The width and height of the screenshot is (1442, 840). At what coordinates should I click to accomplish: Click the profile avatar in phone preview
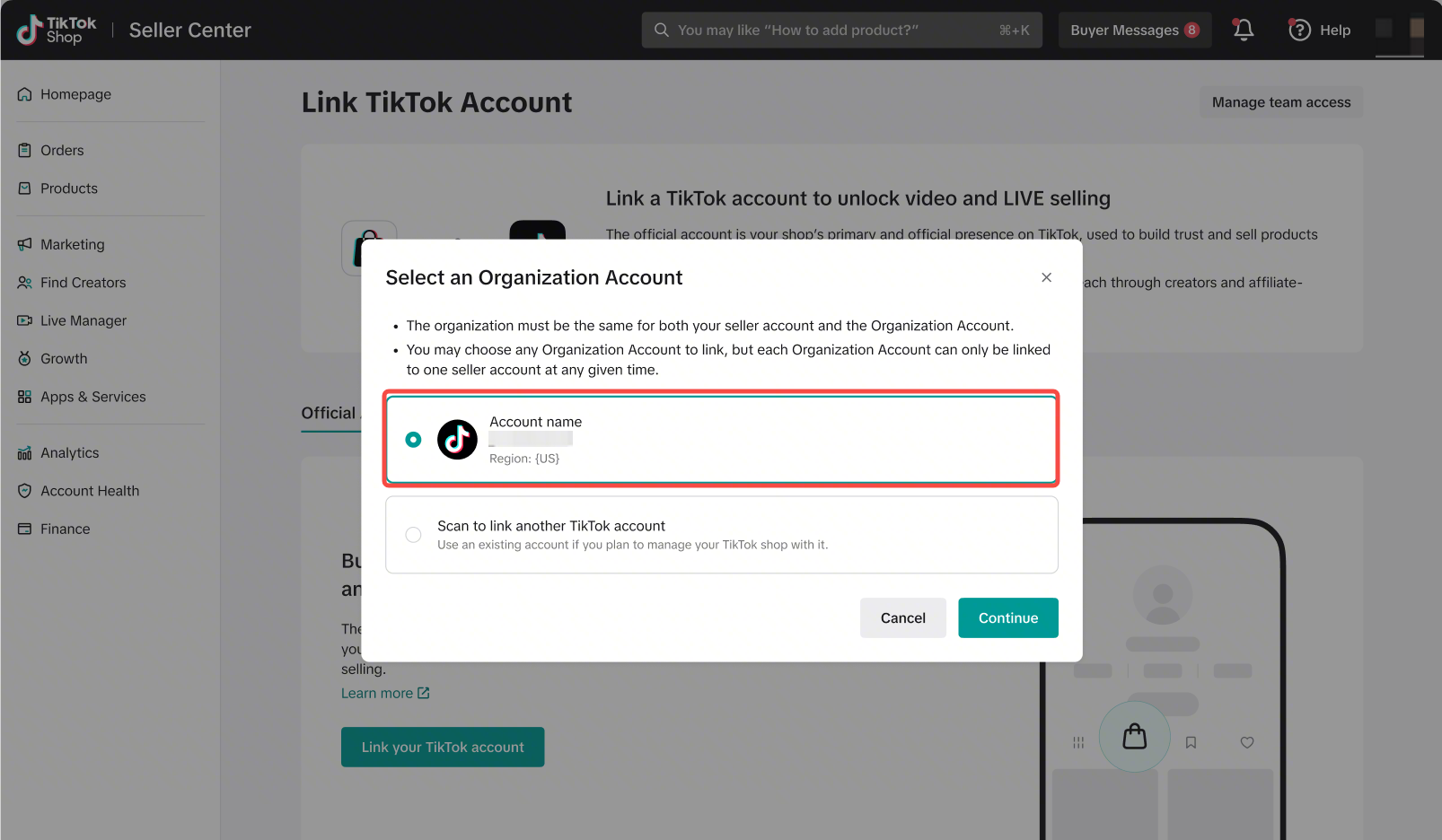[1163, 595]
